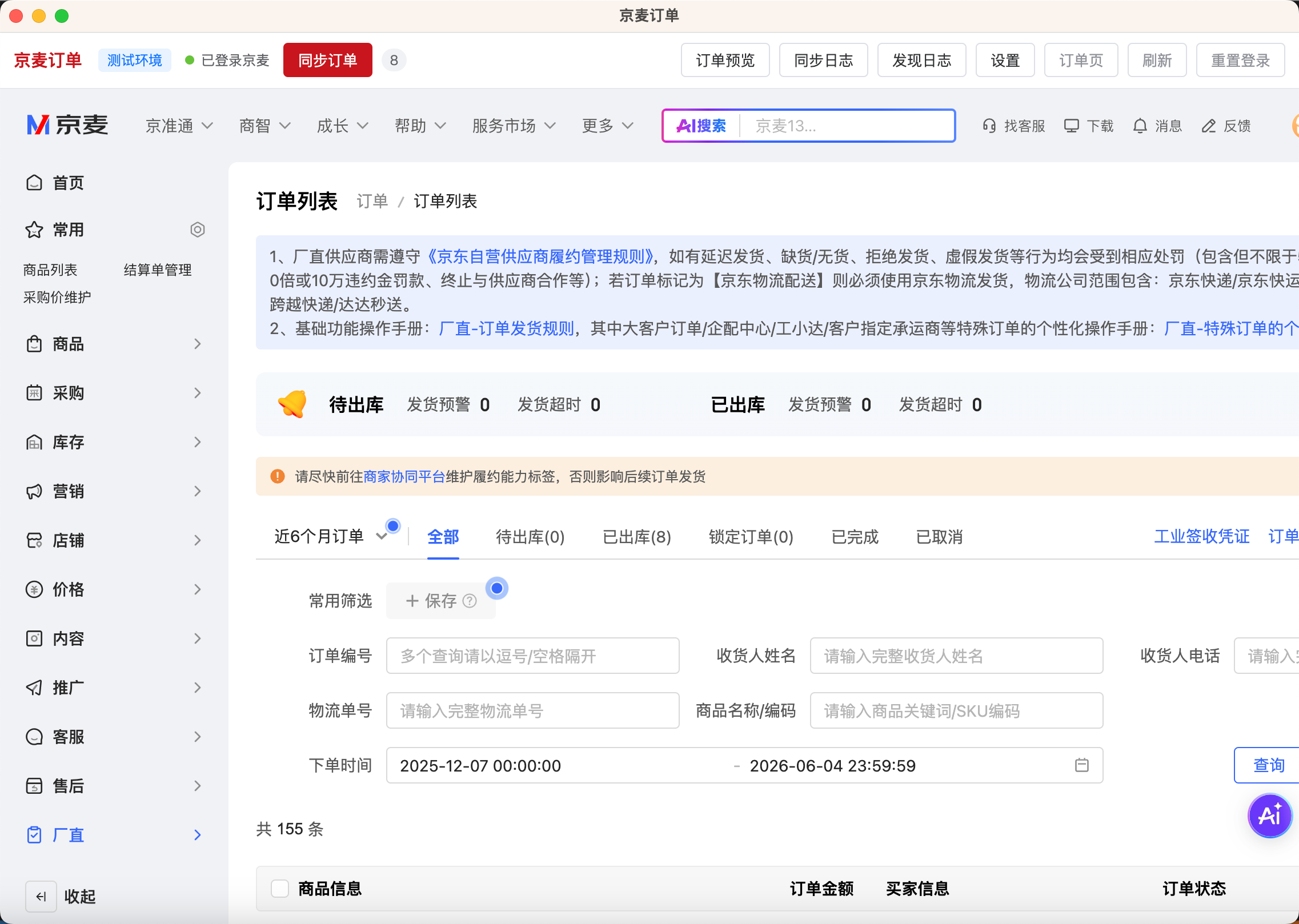Click the 待出库 bell alert icon
The width and height of the screenshot is (1299, 924).
click(x=293, y=404)
